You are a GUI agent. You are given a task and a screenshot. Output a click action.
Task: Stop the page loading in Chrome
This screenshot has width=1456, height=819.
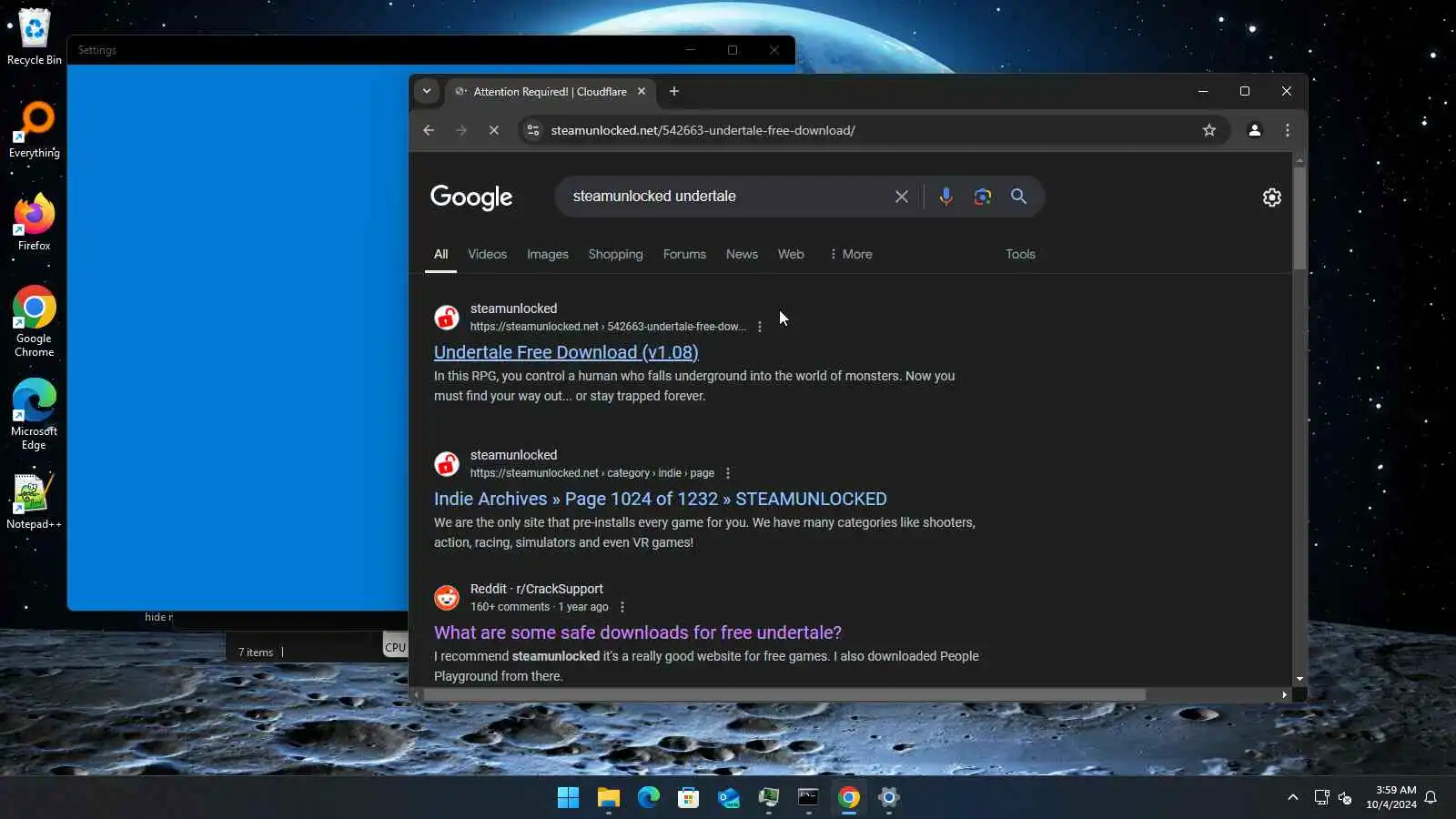[494, 130]
